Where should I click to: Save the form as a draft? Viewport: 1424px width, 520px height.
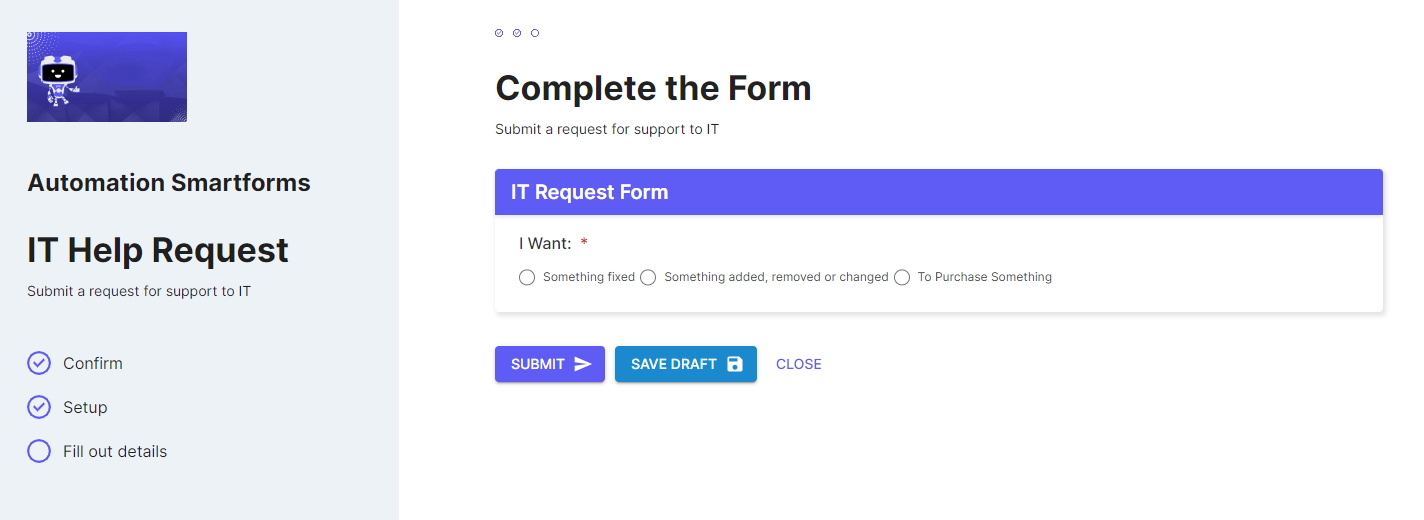[686, 364]
